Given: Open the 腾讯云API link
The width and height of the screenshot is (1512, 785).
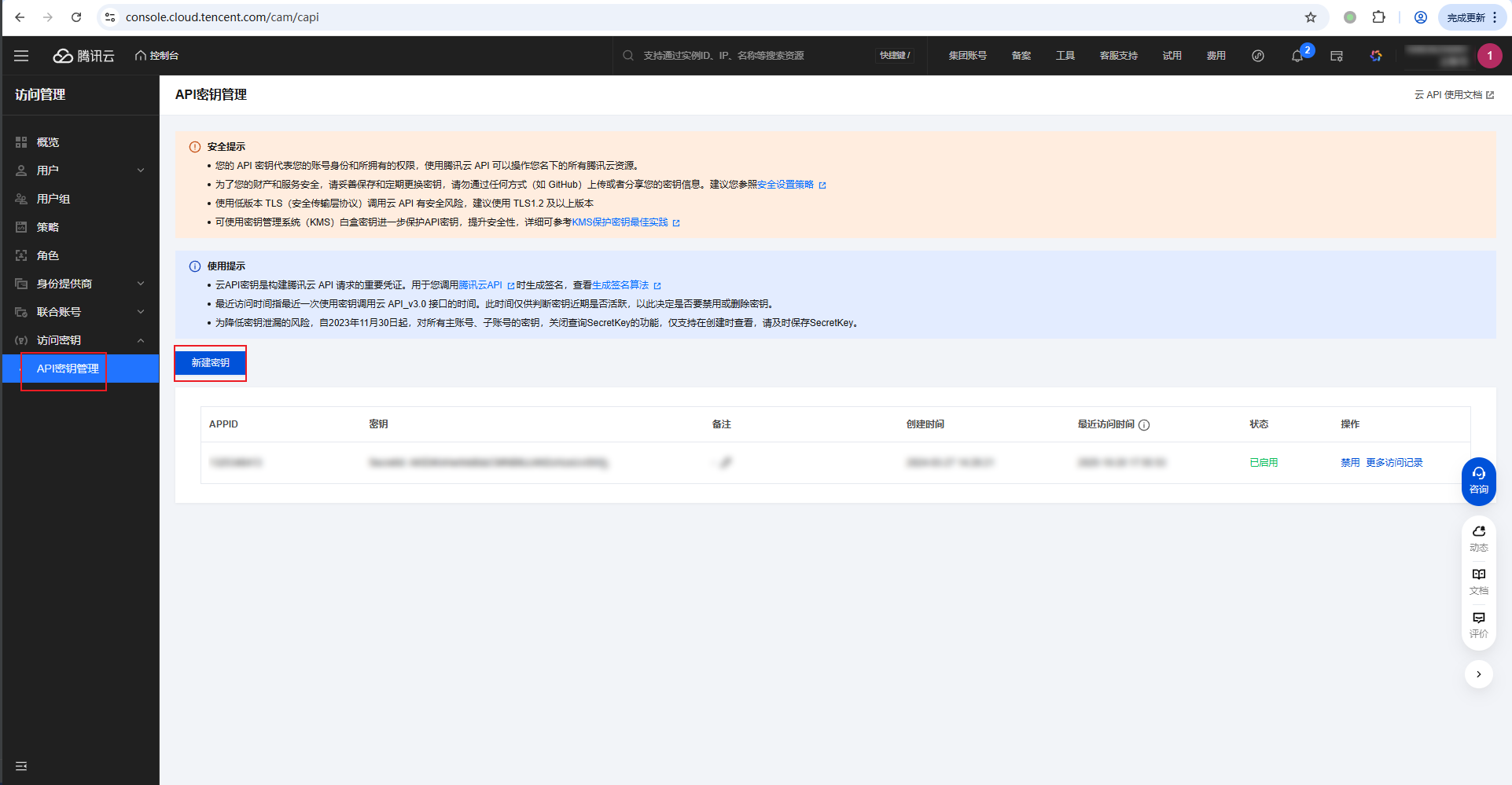Looking at the screenshot, I should point(486,285).
